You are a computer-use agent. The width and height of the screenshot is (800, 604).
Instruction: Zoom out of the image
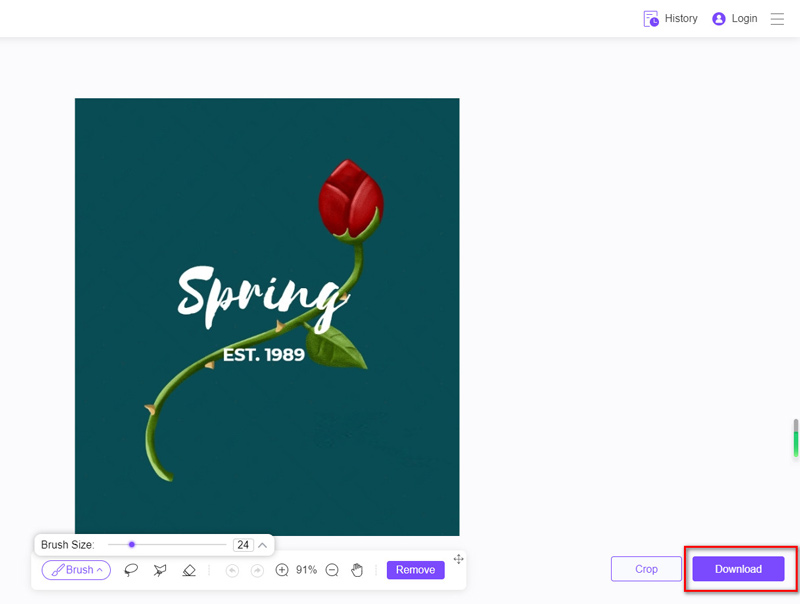(x=332, y=570)
